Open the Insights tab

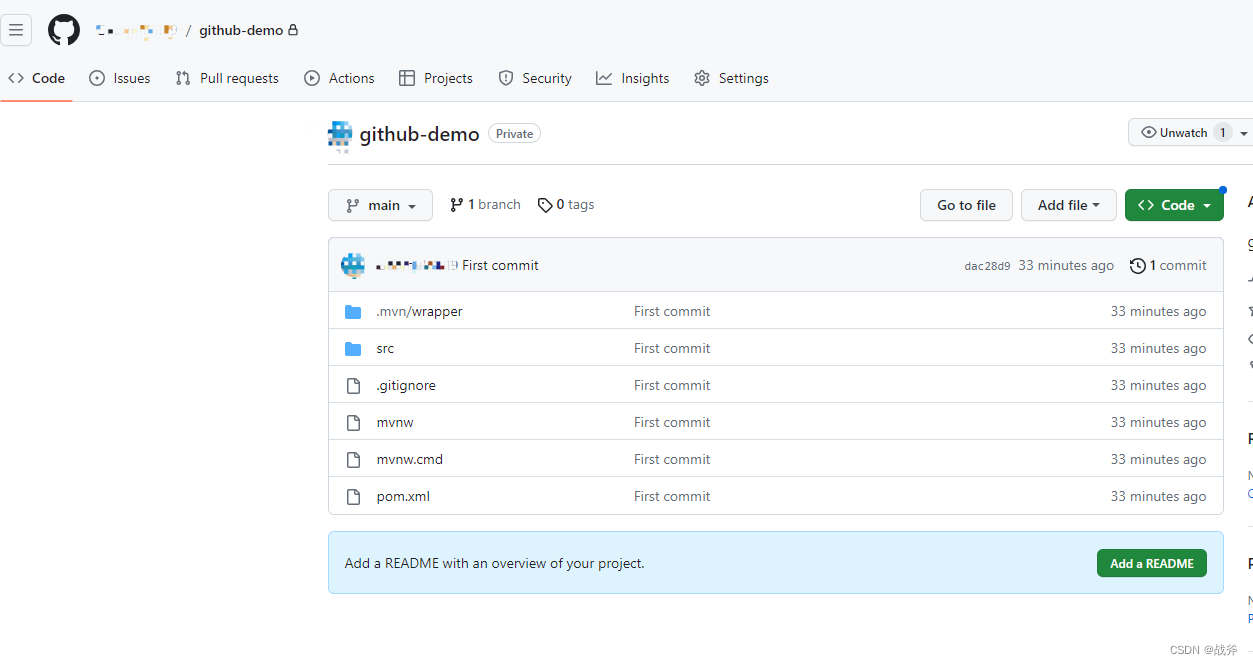coord(633,78)
